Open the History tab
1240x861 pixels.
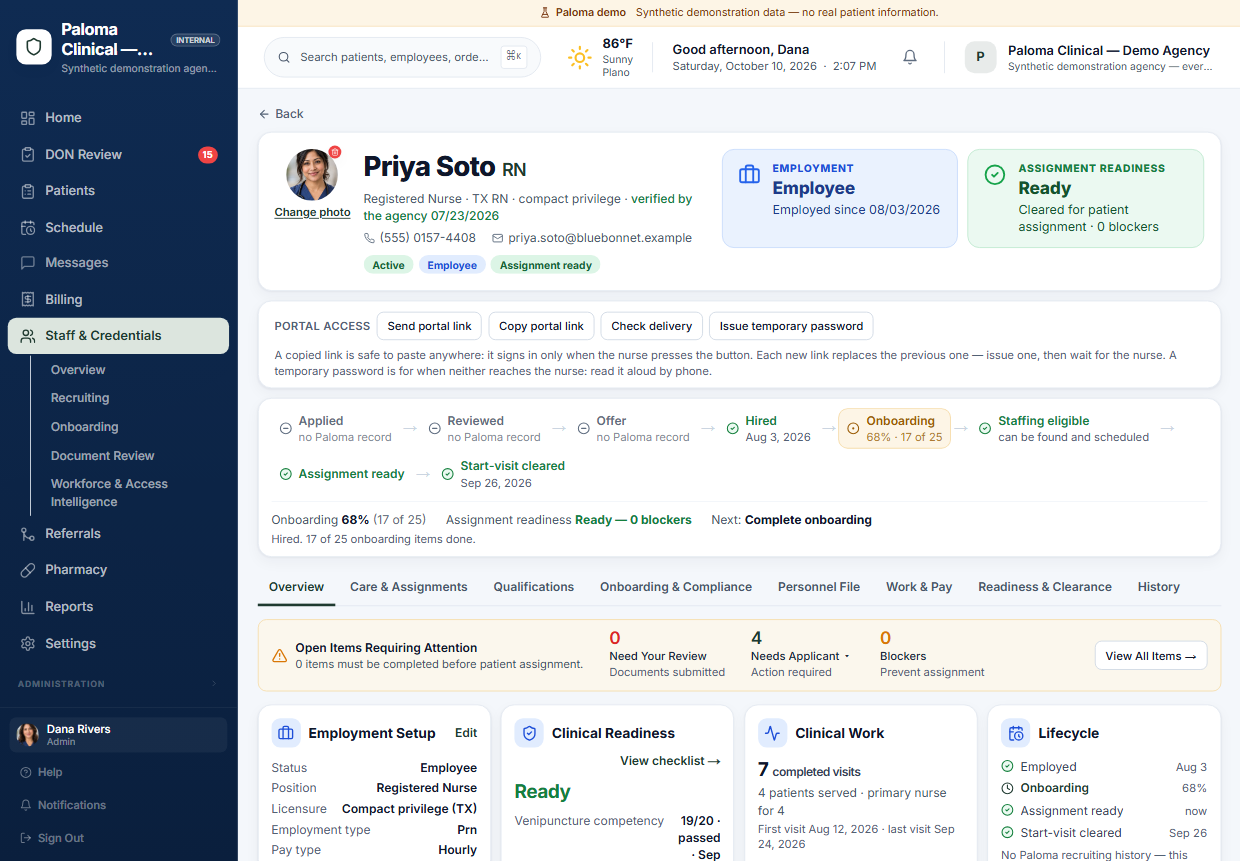point(1159,587)
